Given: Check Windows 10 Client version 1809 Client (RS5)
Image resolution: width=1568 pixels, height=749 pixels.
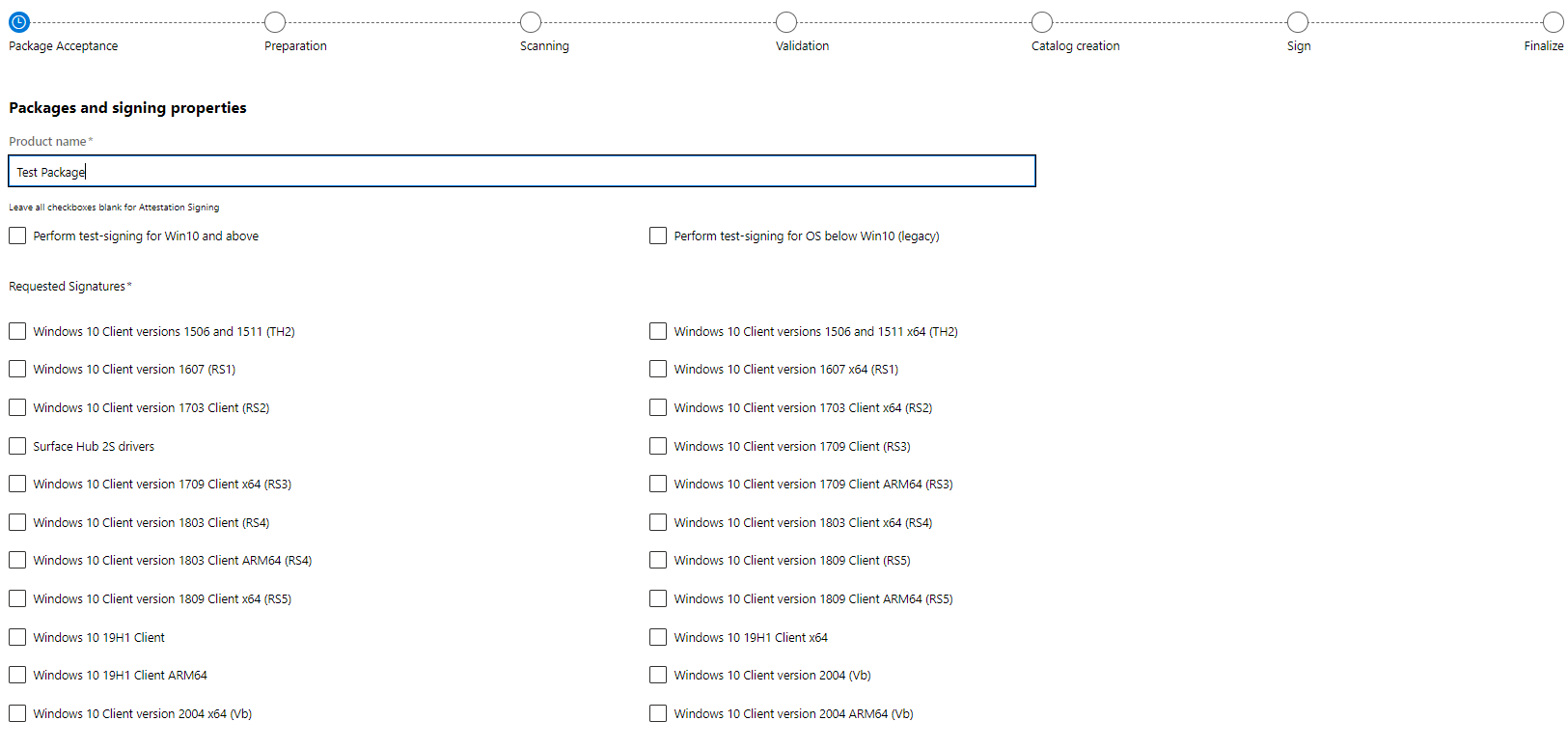Looking at the screenshot, I should tap(657, 560).
